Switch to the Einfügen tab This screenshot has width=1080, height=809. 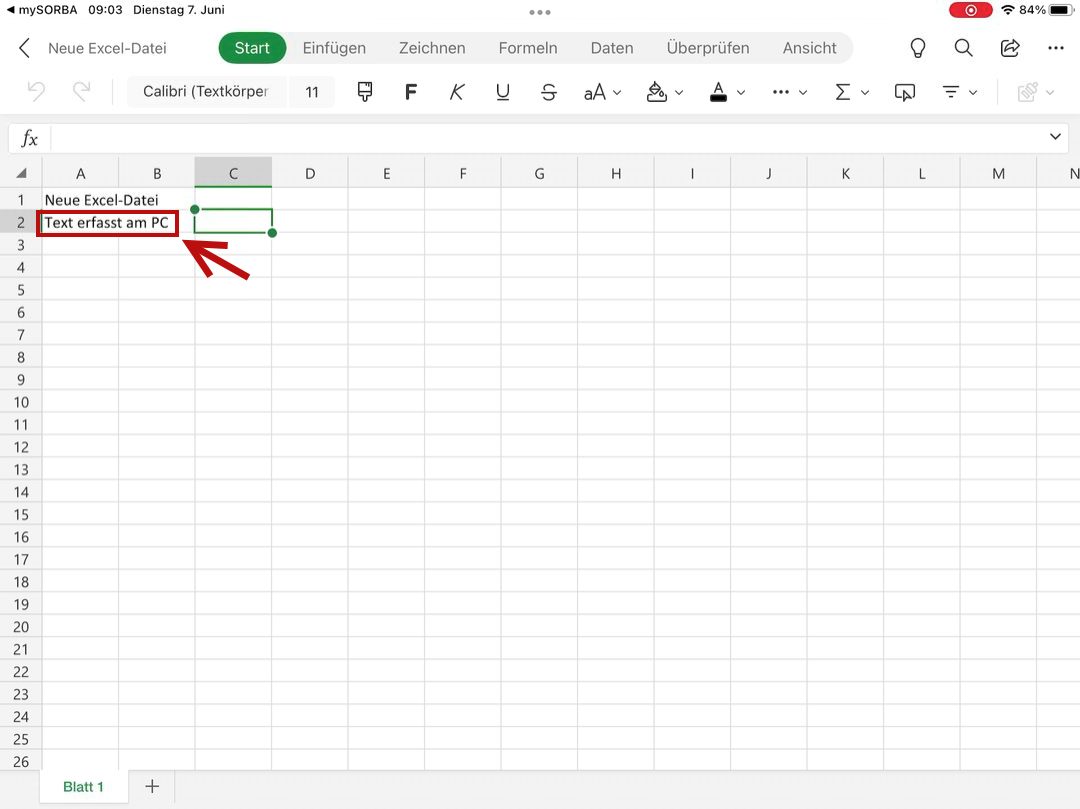334,48
